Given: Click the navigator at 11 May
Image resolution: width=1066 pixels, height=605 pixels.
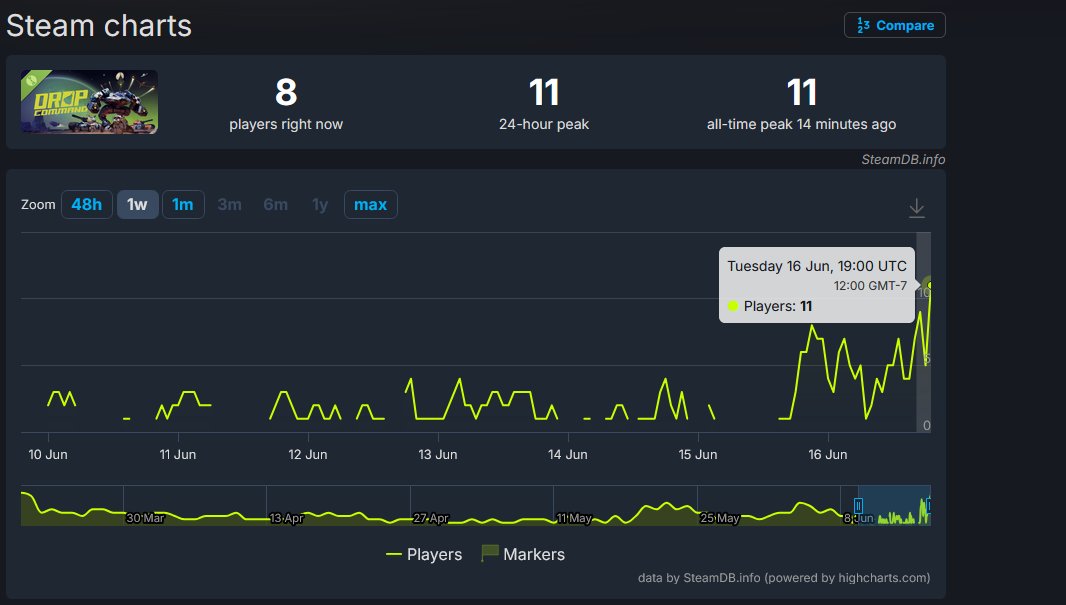Looking at the screenshot, I should pyautogui.click(x=574, y=518).
